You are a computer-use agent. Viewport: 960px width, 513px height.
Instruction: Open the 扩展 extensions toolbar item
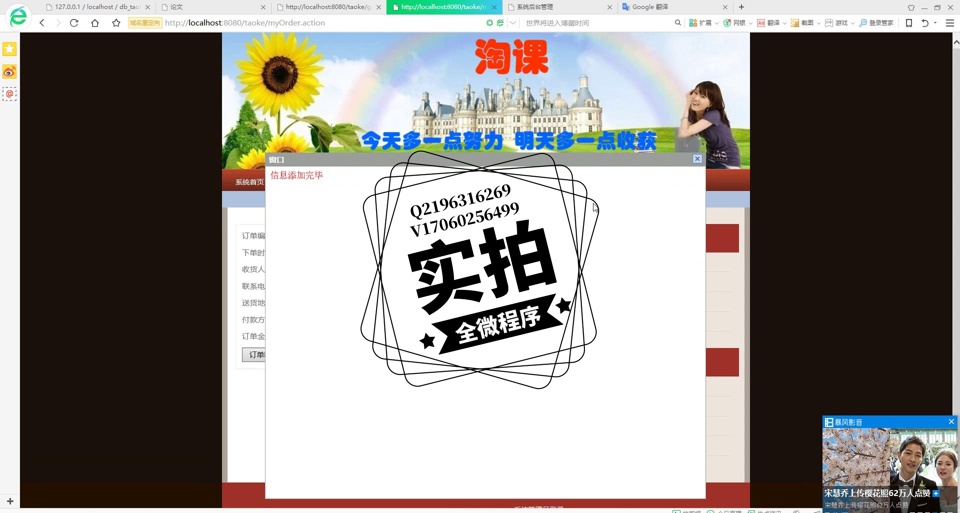click(x=700, y=23)
